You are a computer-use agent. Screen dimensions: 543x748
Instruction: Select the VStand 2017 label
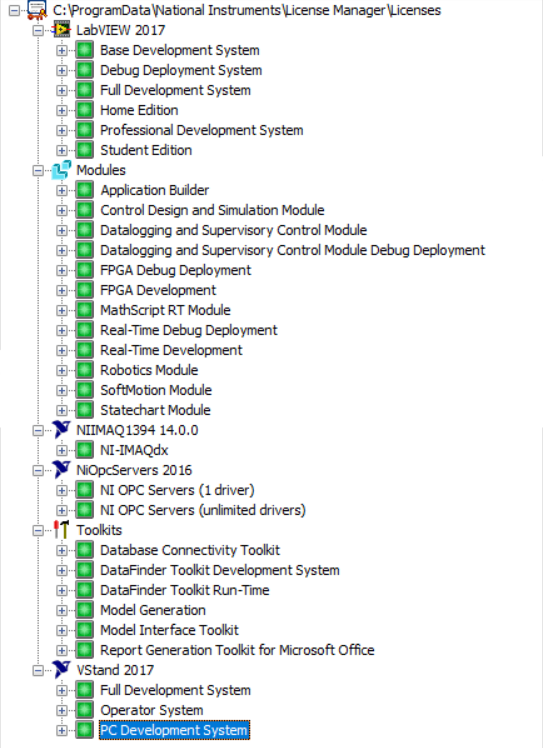[x=115, y=670]
